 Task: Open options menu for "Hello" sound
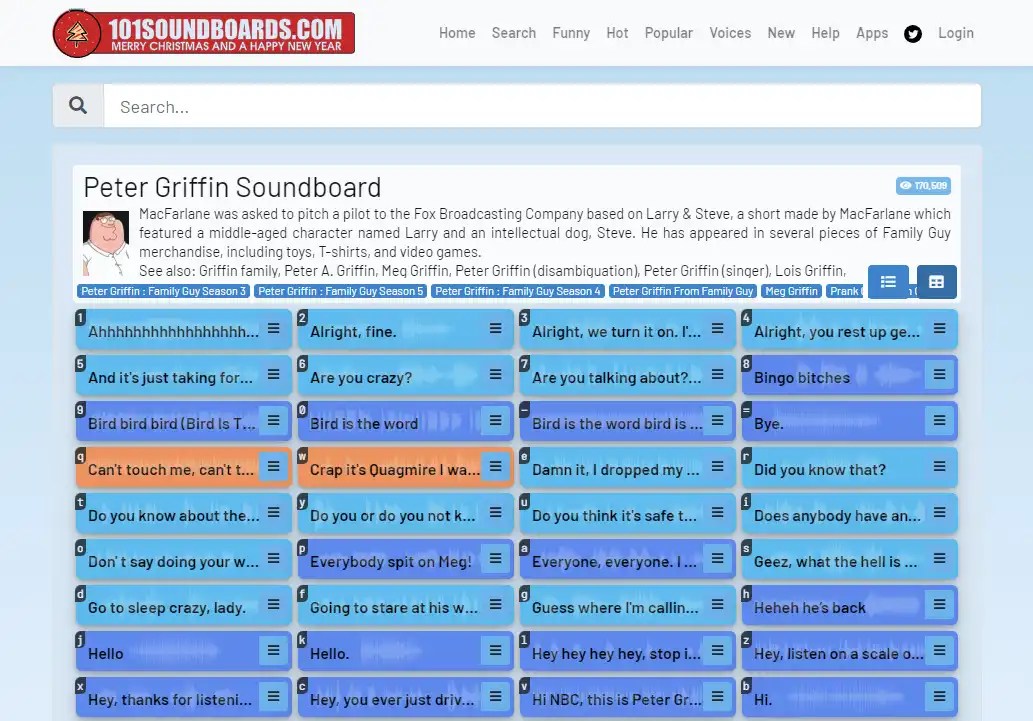[x=272, y=652]
